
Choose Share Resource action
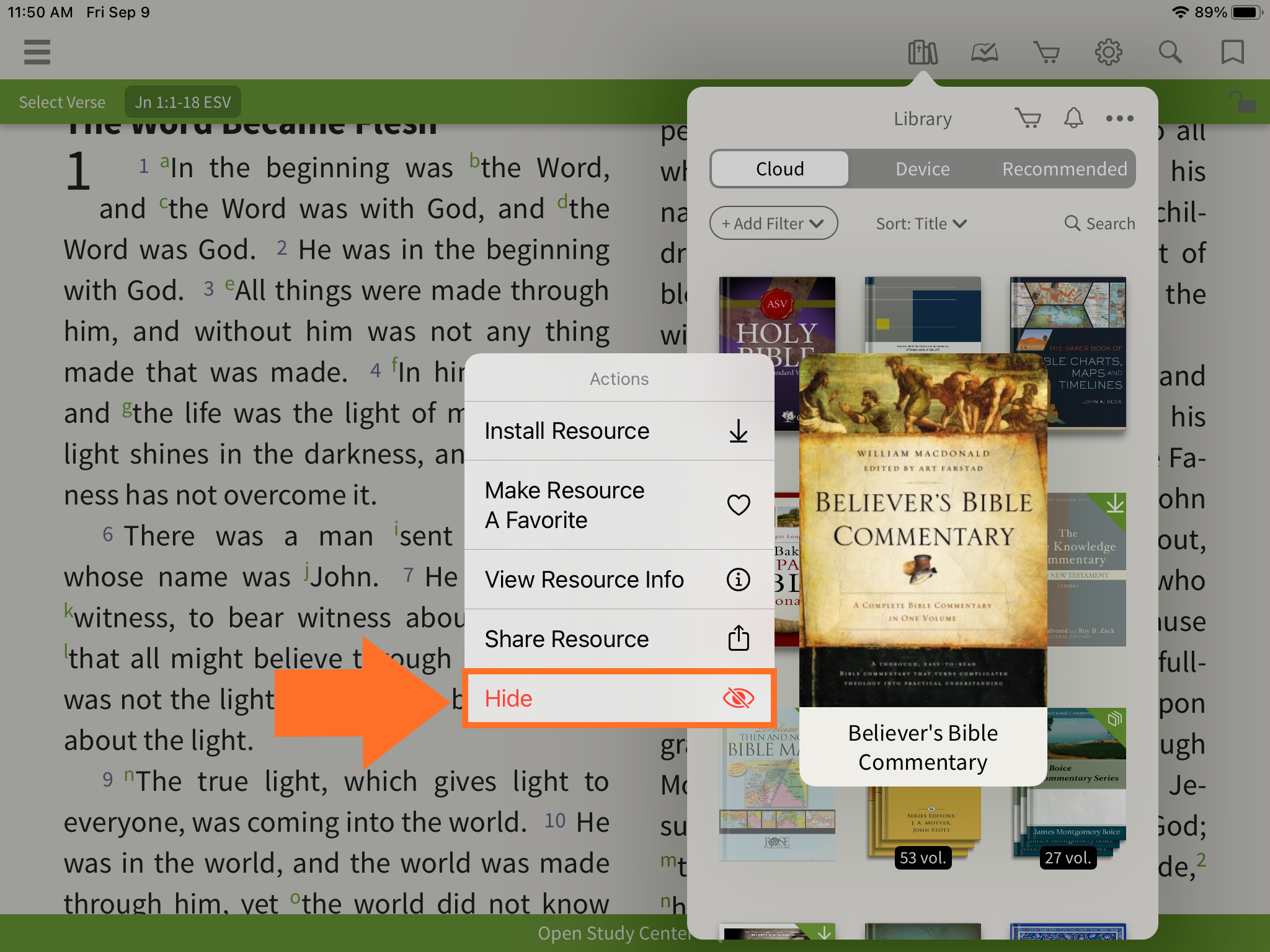point(619,639)
